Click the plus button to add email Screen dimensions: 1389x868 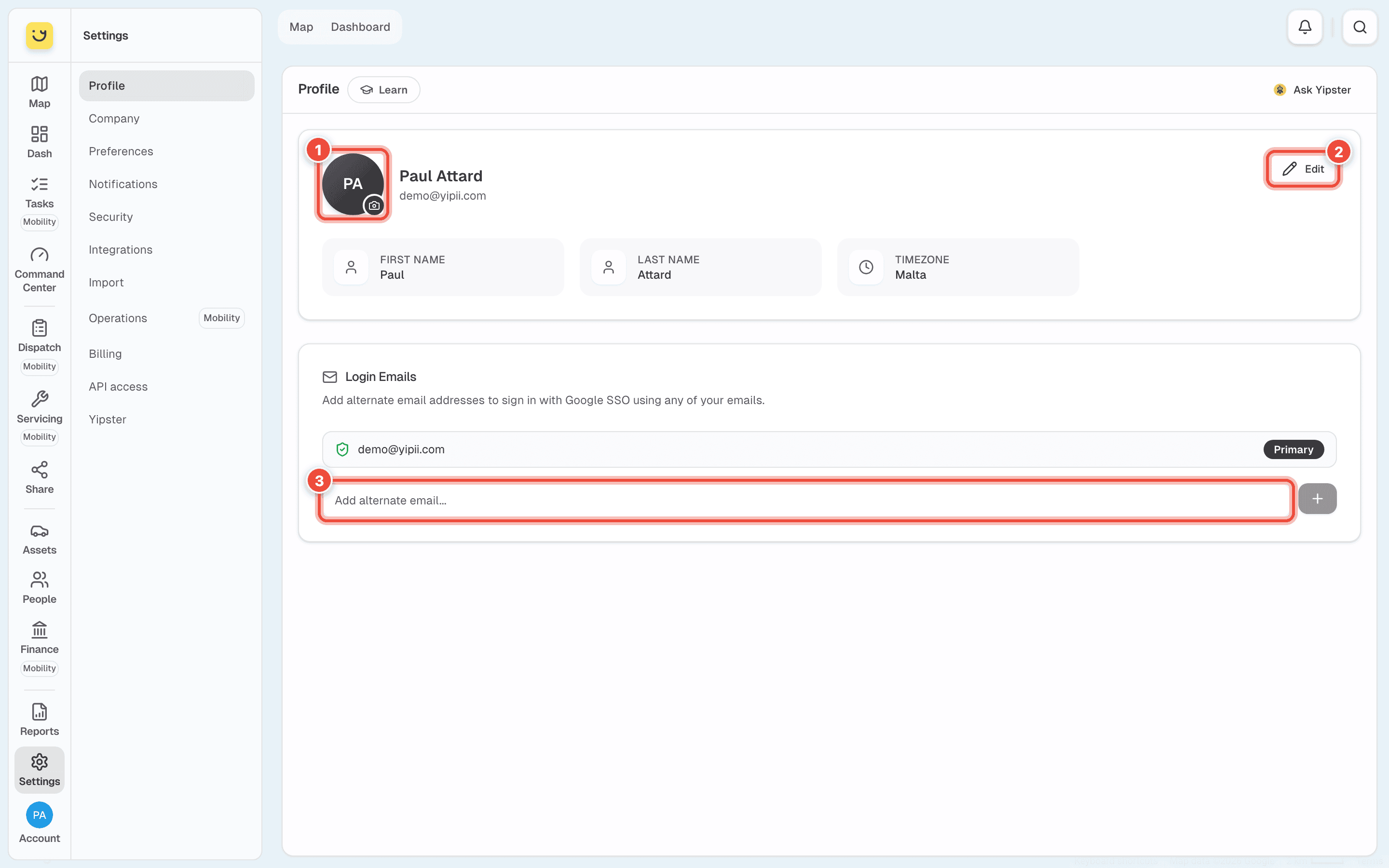click(x=1317, y=499)
